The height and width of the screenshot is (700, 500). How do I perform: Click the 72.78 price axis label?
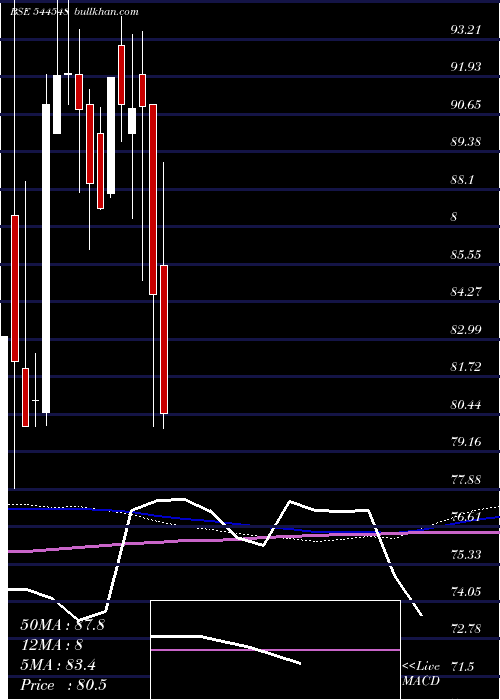467,629
